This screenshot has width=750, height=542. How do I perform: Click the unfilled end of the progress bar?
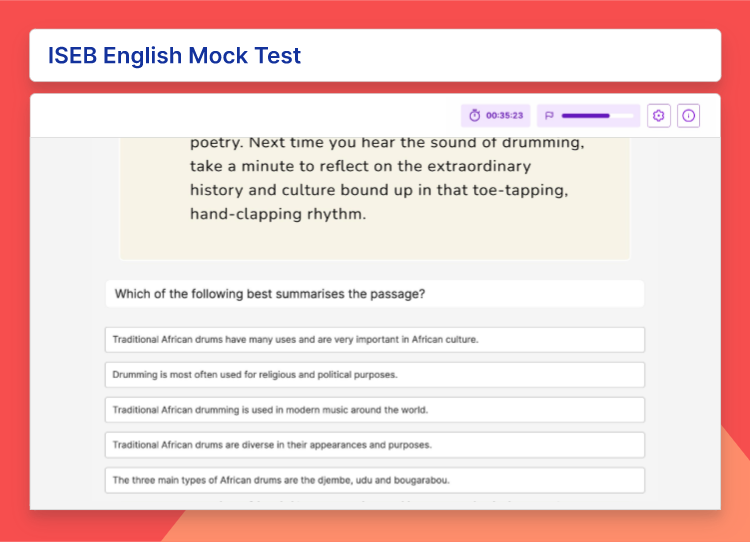621,115
